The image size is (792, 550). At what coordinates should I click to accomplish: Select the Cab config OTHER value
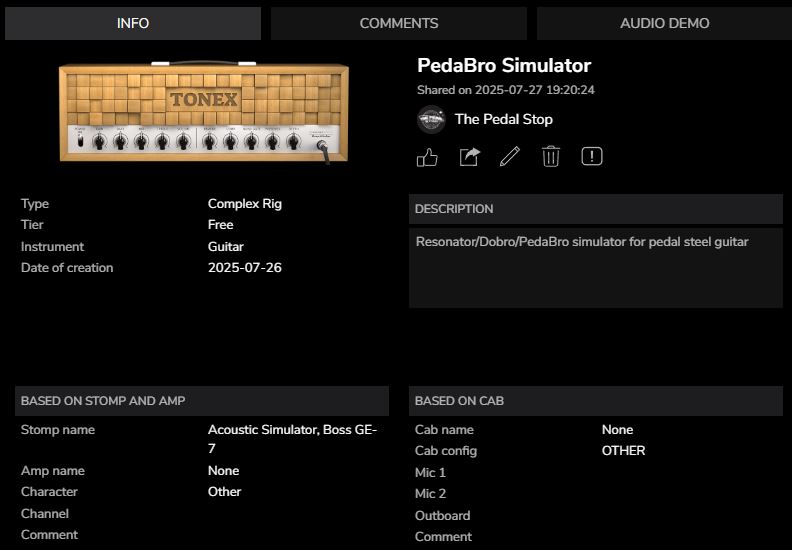[623, 451]
